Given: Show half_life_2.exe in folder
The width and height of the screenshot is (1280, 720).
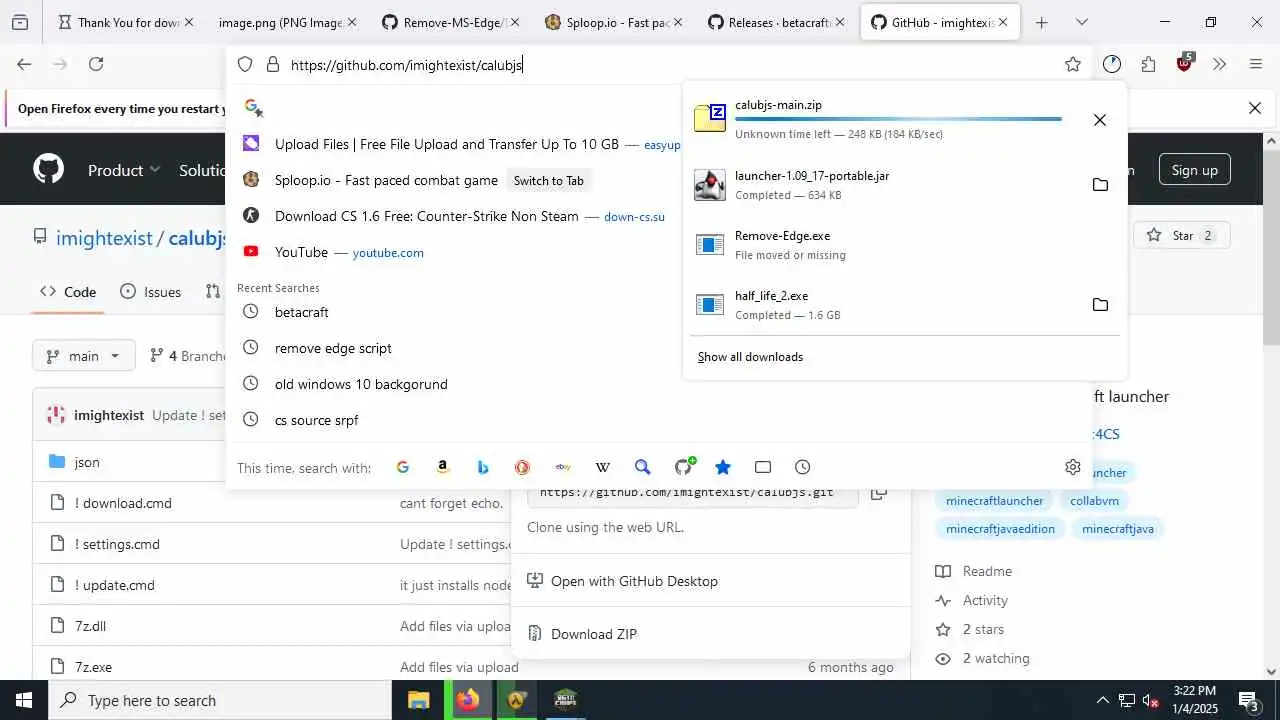Looking at the screenshot, I should tap(1100, 305).
